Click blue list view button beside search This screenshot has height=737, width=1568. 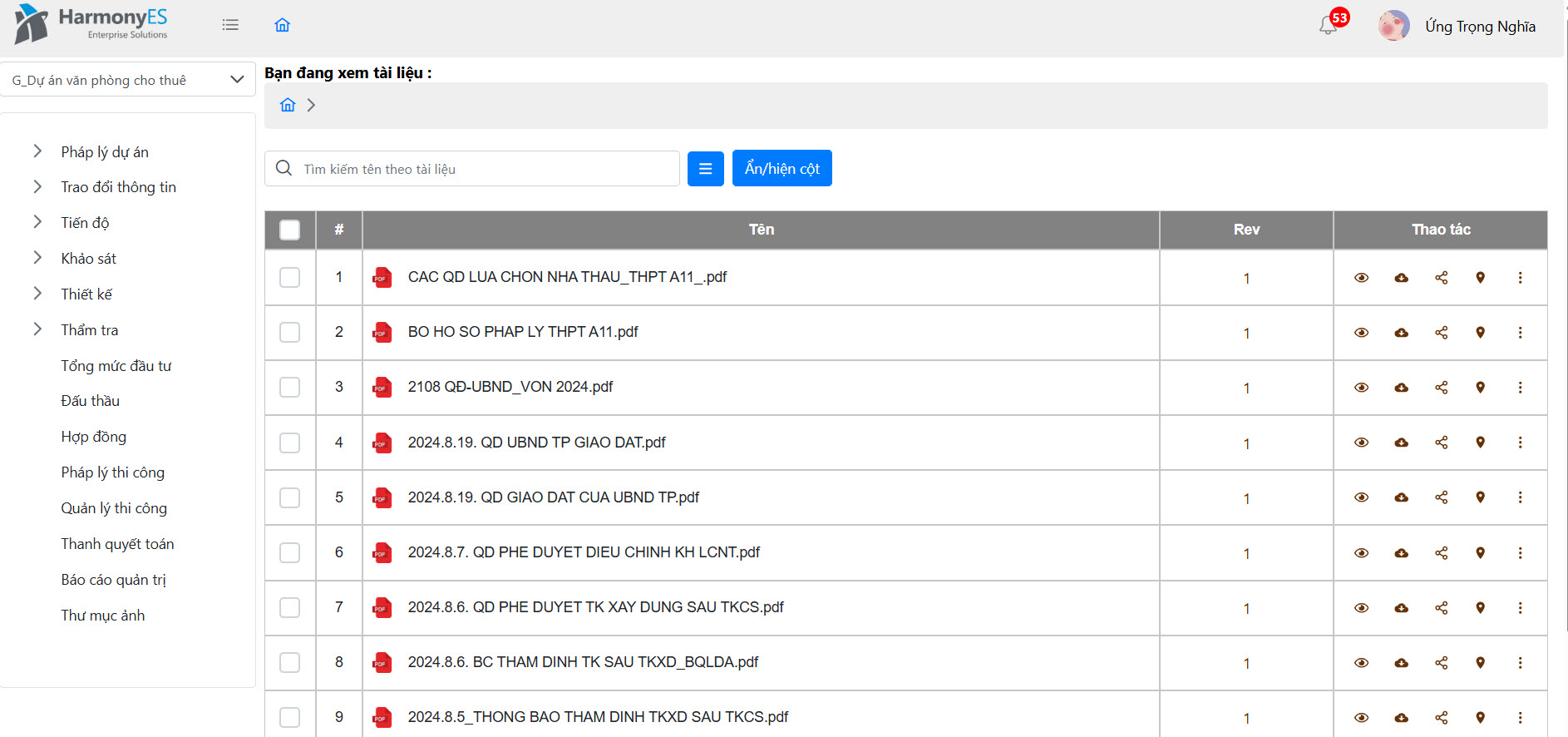coord(705,169)
